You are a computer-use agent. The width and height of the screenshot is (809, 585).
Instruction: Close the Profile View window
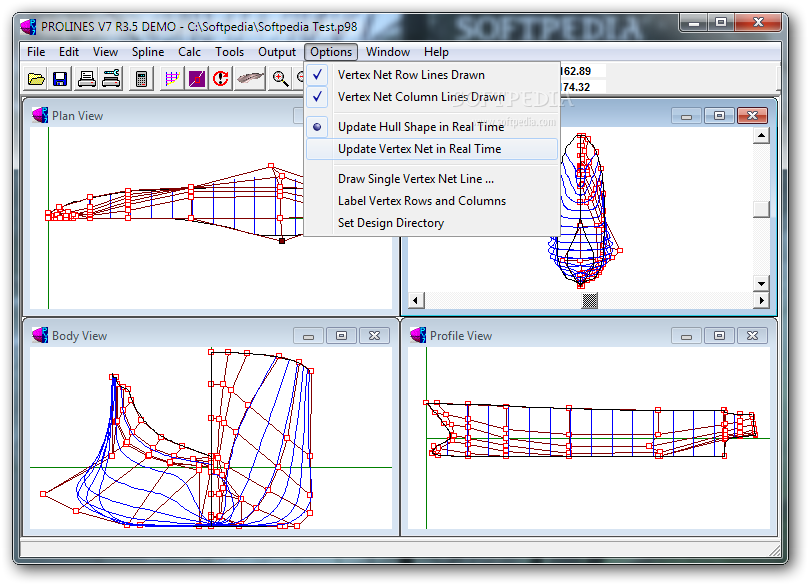(752, 336)
